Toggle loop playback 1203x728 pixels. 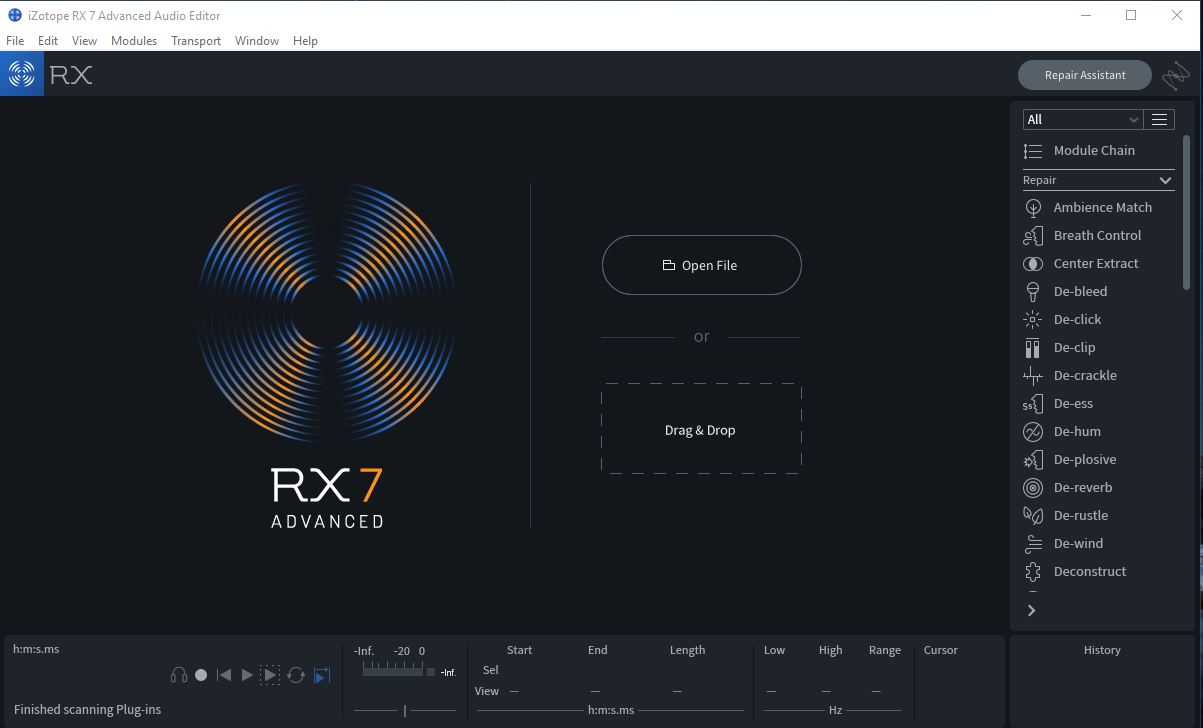tap(296, 675)
